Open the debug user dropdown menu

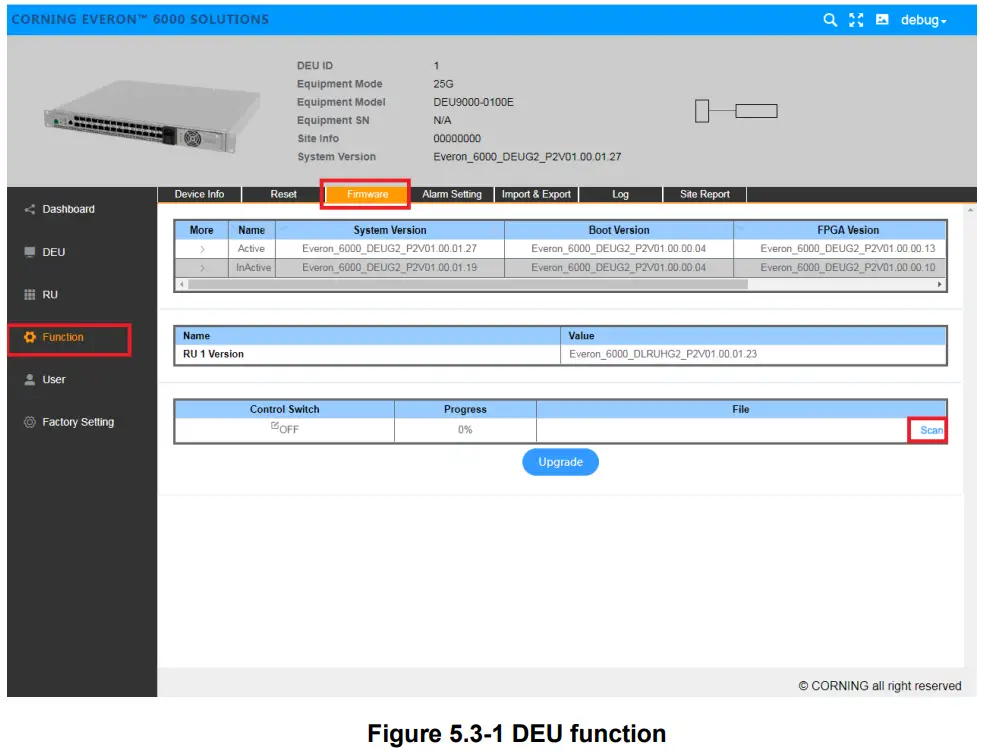[923, 20]
